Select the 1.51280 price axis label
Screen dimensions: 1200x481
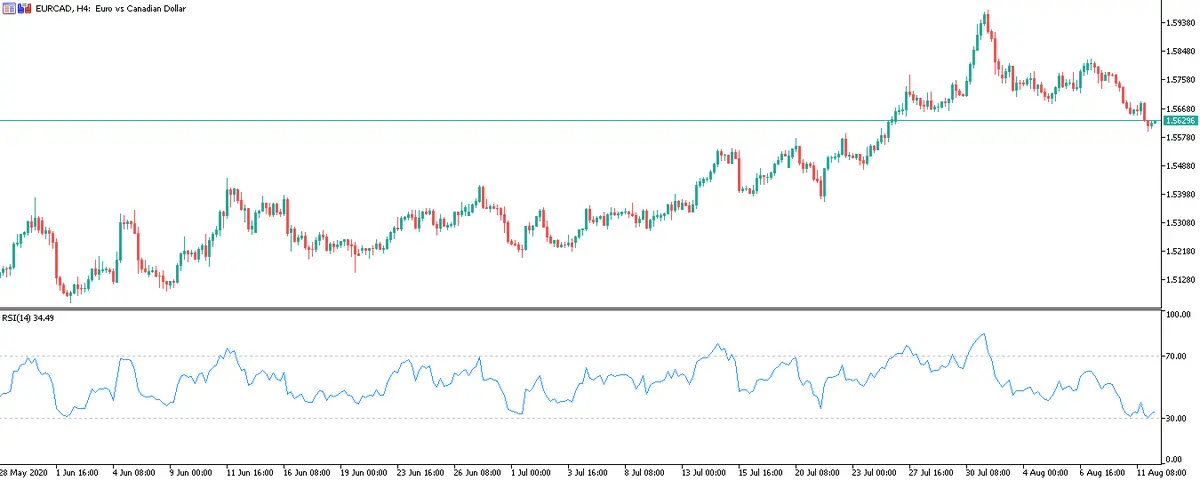[x=1179, y=280]
